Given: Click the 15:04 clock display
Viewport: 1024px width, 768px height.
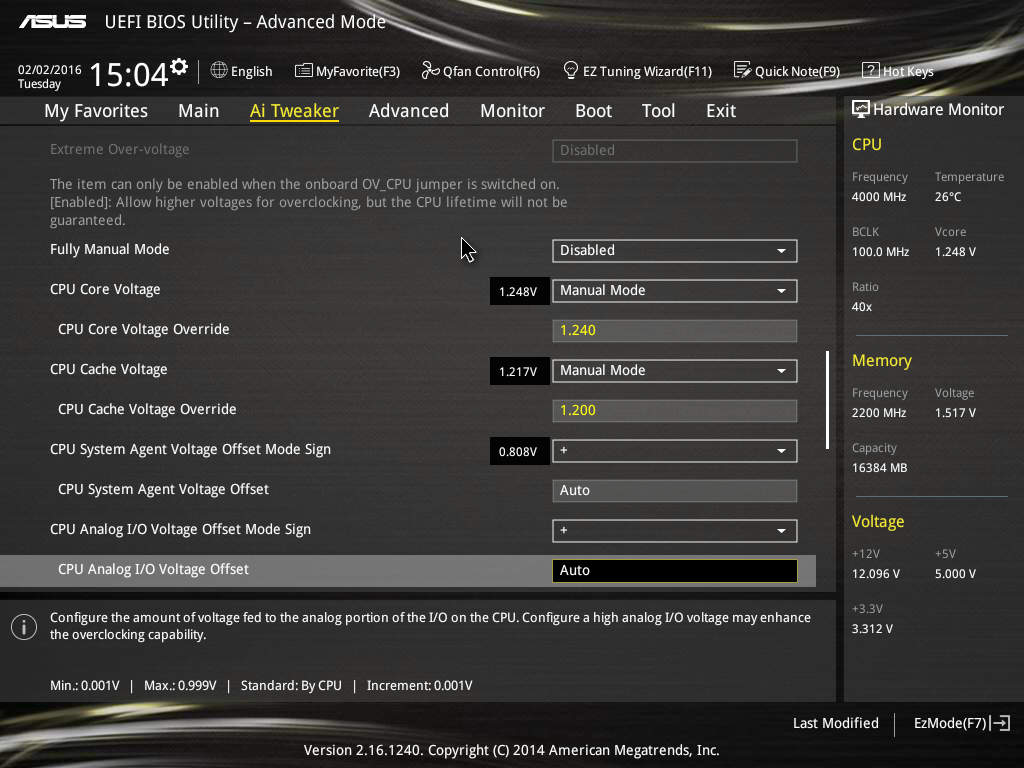Looking at the screenshot, I should [129, 74].
